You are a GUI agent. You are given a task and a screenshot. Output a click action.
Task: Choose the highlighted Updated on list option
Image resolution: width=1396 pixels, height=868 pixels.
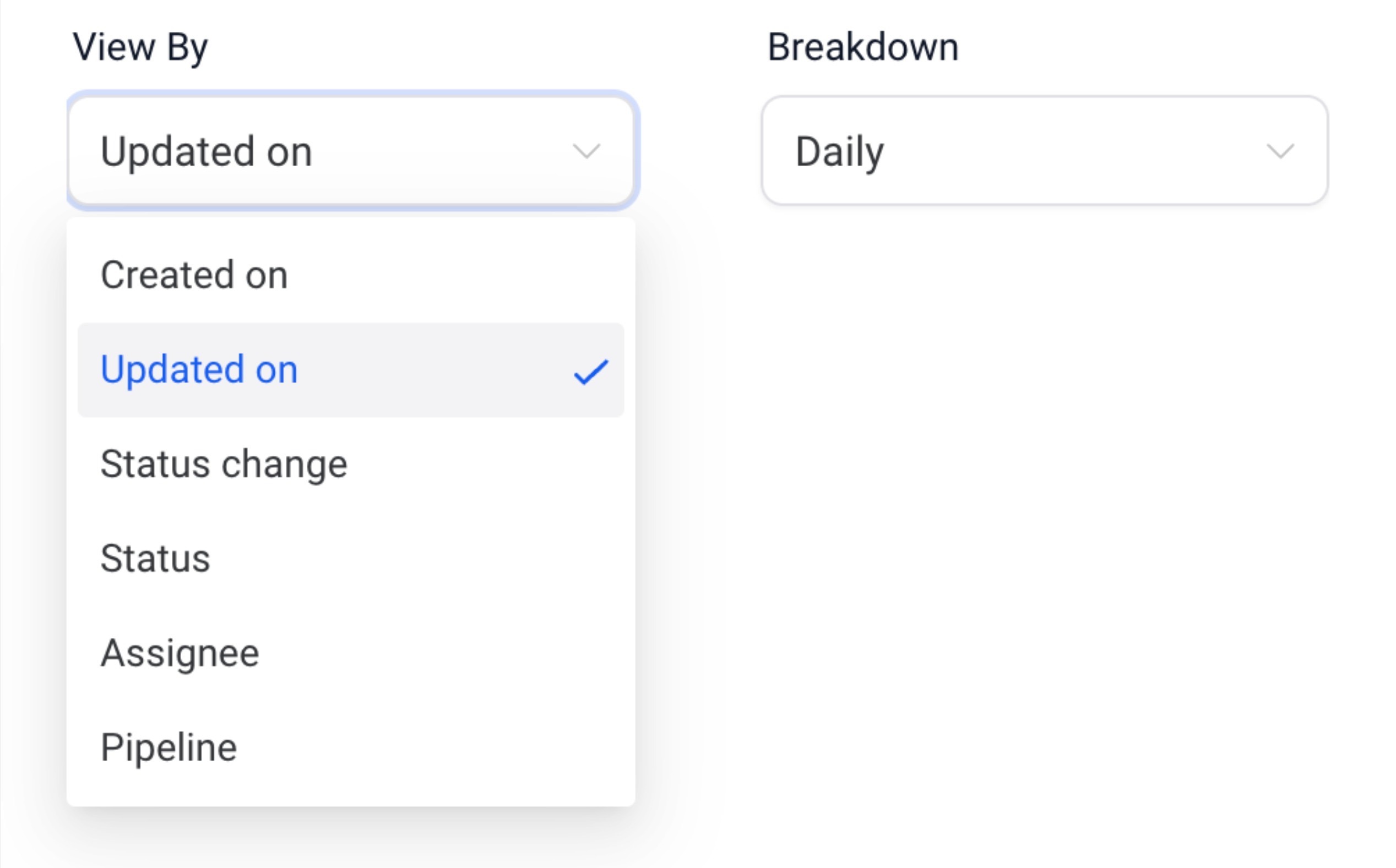click(199, 370)
